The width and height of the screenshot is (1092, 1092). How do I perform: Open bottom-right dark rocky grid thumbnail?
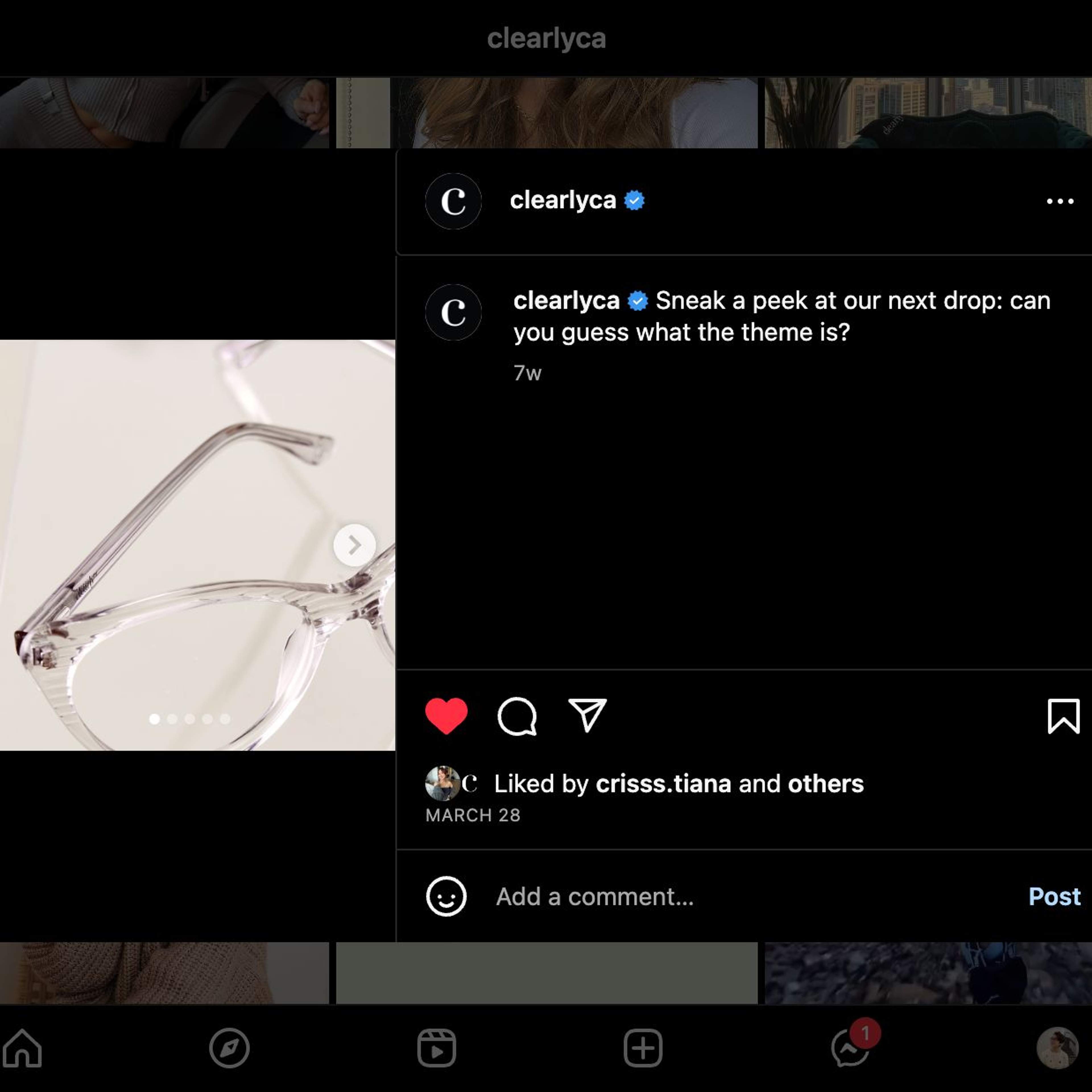click(x=928, y=972)
